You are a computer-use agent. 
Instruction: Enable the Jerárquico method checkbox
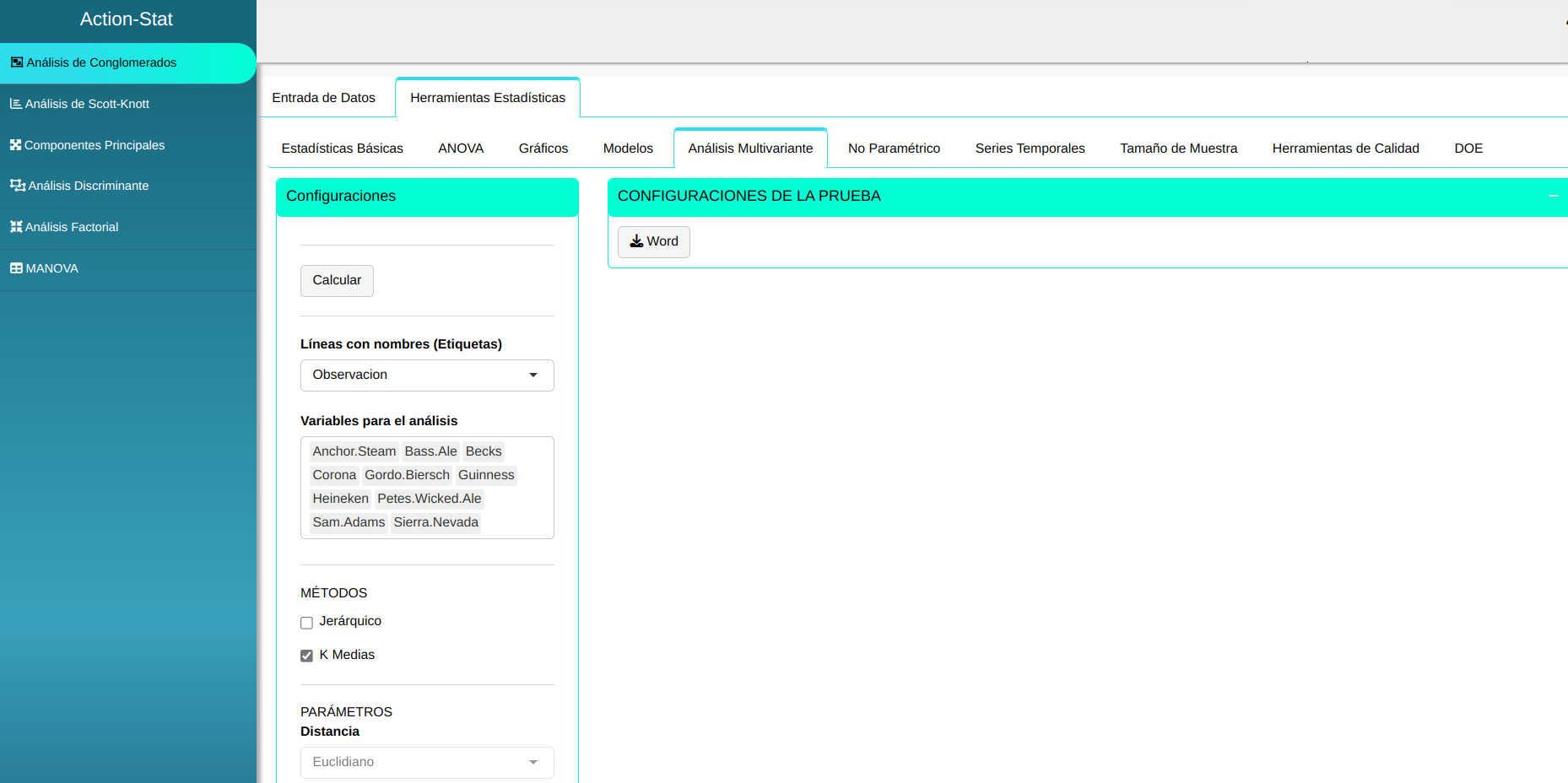coord(306,623)
